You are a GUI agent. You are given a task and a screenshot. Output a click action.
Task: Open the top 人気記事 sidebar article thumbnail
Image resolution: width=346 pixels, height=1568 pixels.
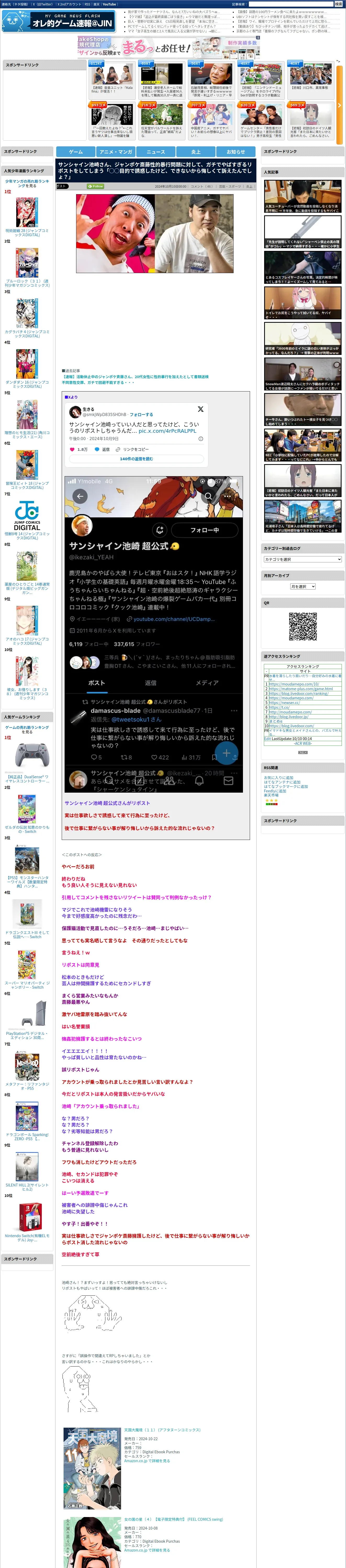(303, 196)
